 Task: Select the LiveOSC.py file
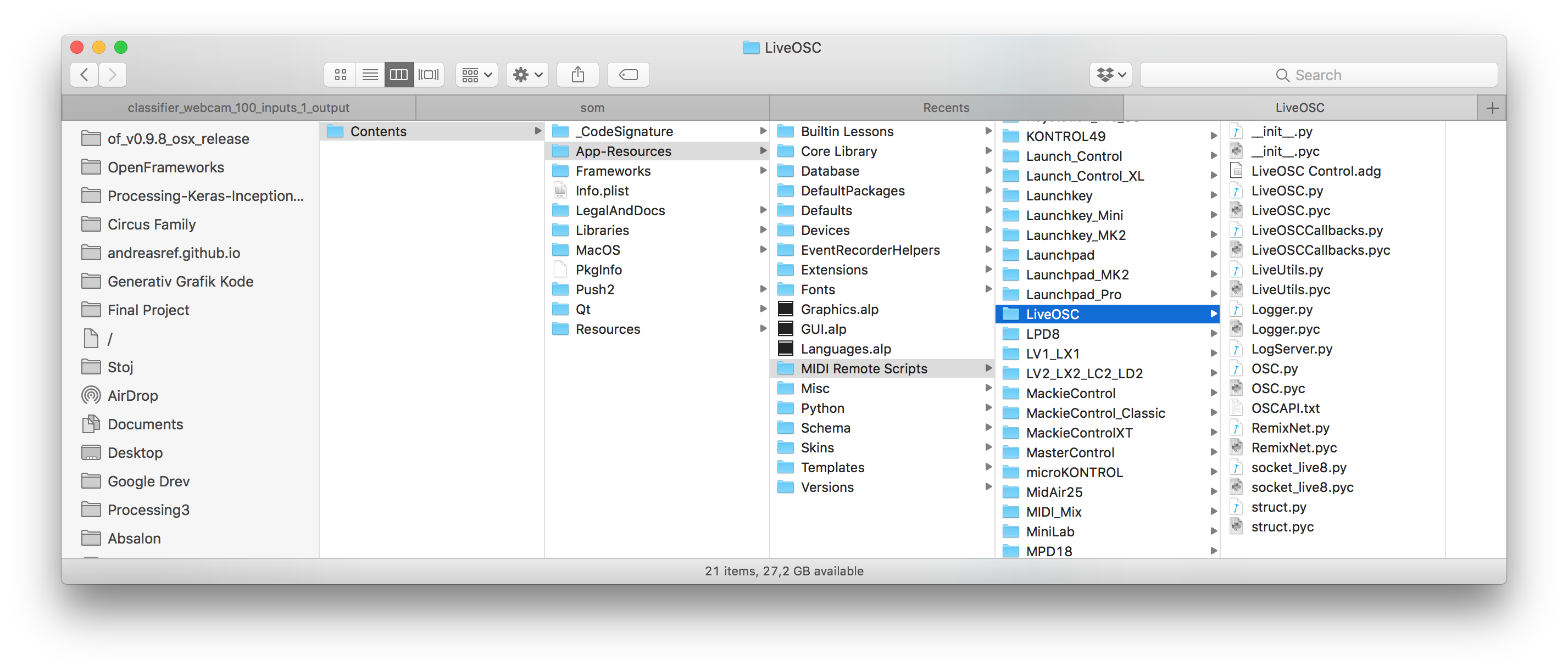(1287, 191)
